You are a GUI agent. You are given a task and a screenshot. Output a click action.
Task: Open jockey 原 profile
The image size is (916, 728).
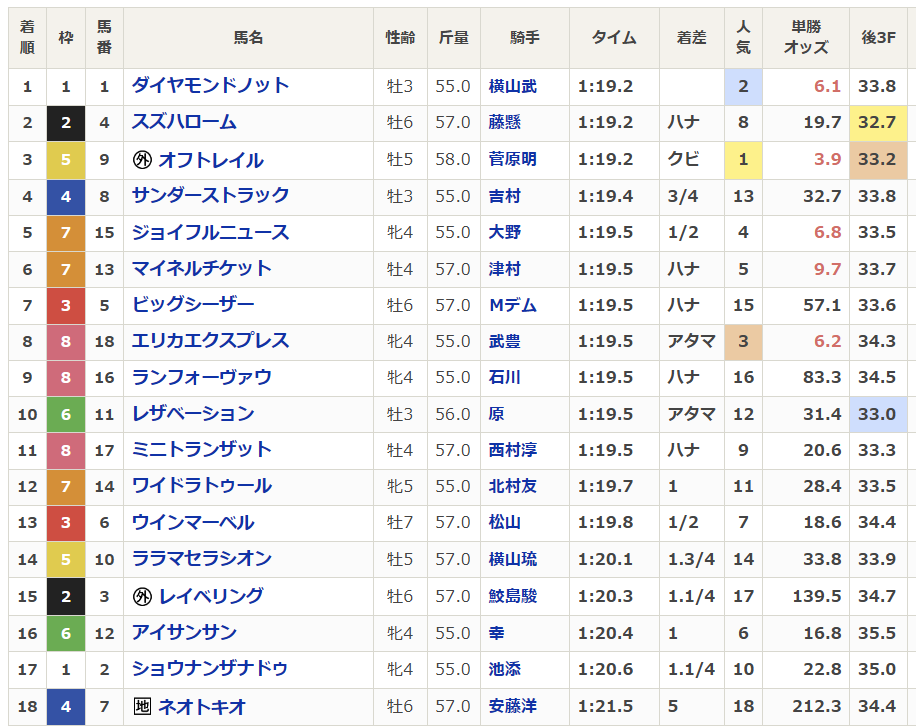tap(497, 414)
